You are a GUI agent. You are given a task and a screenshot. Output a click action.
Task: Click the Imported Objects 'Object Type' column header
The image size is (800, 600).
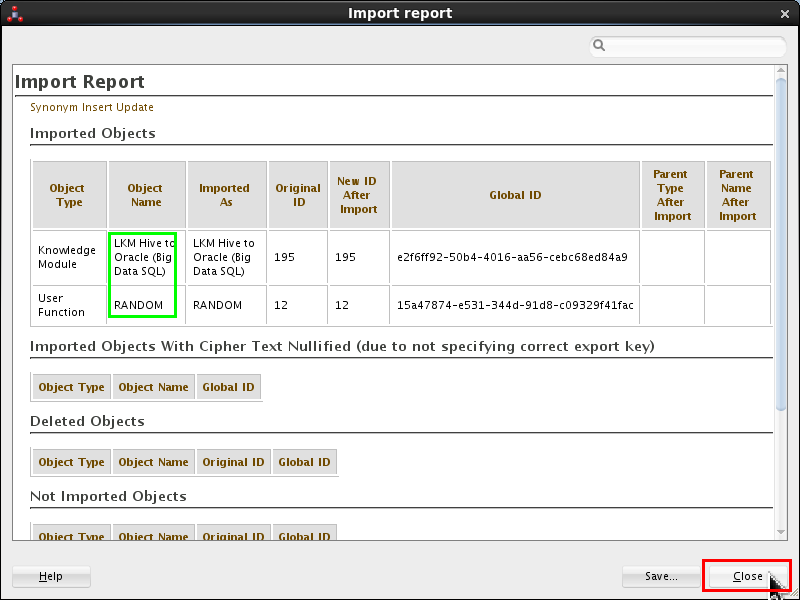coord(69,195)
